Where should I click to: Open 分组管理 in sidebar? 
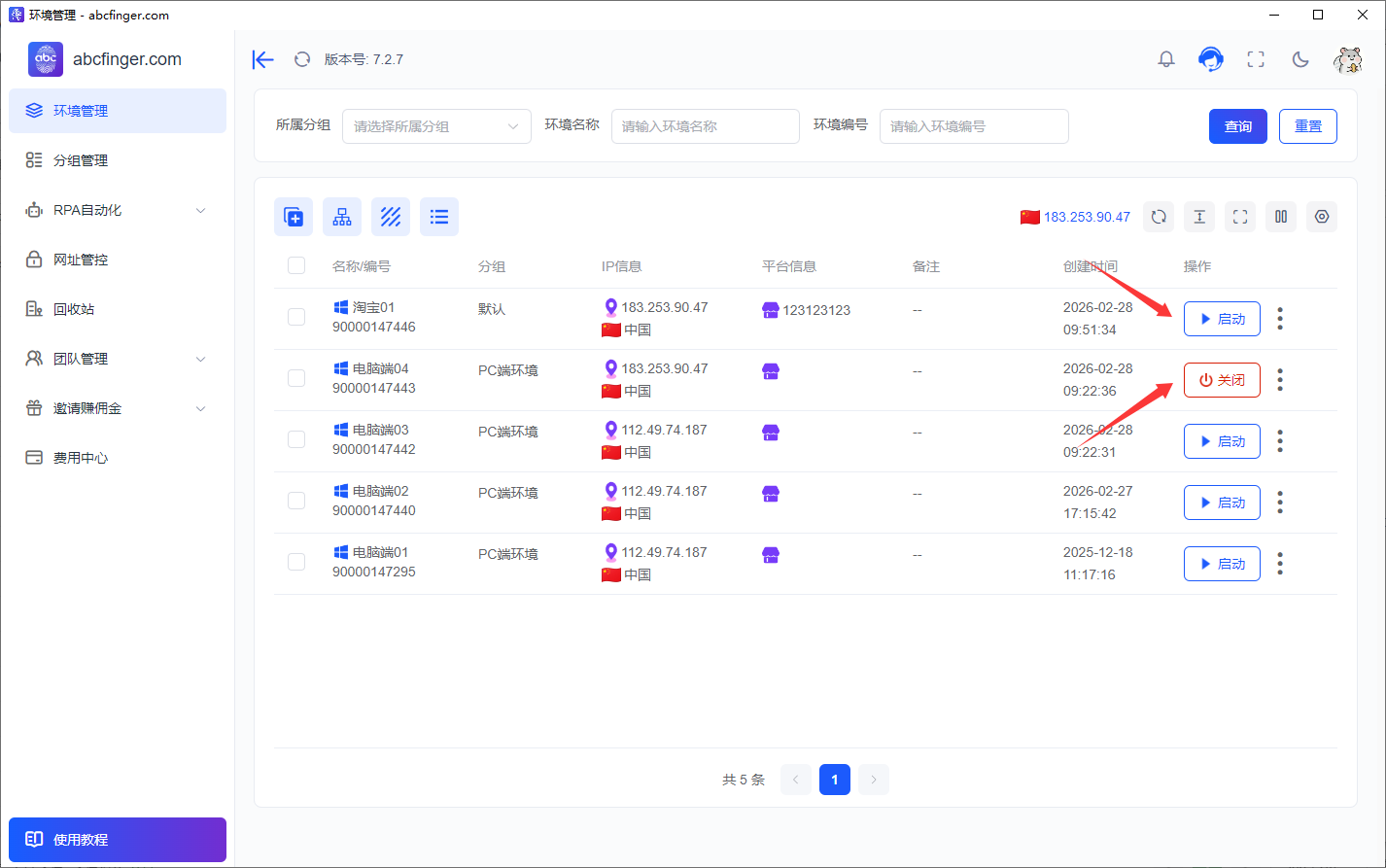118,160
